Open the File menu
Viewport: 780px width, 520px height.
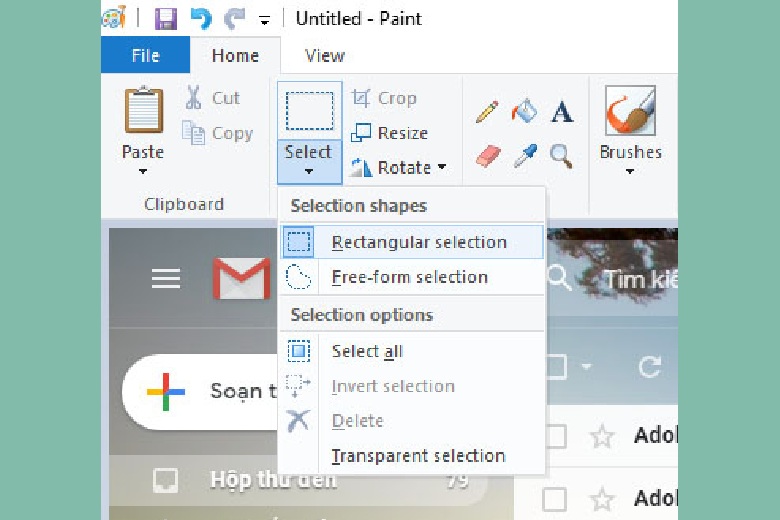(x=145, y=56)
